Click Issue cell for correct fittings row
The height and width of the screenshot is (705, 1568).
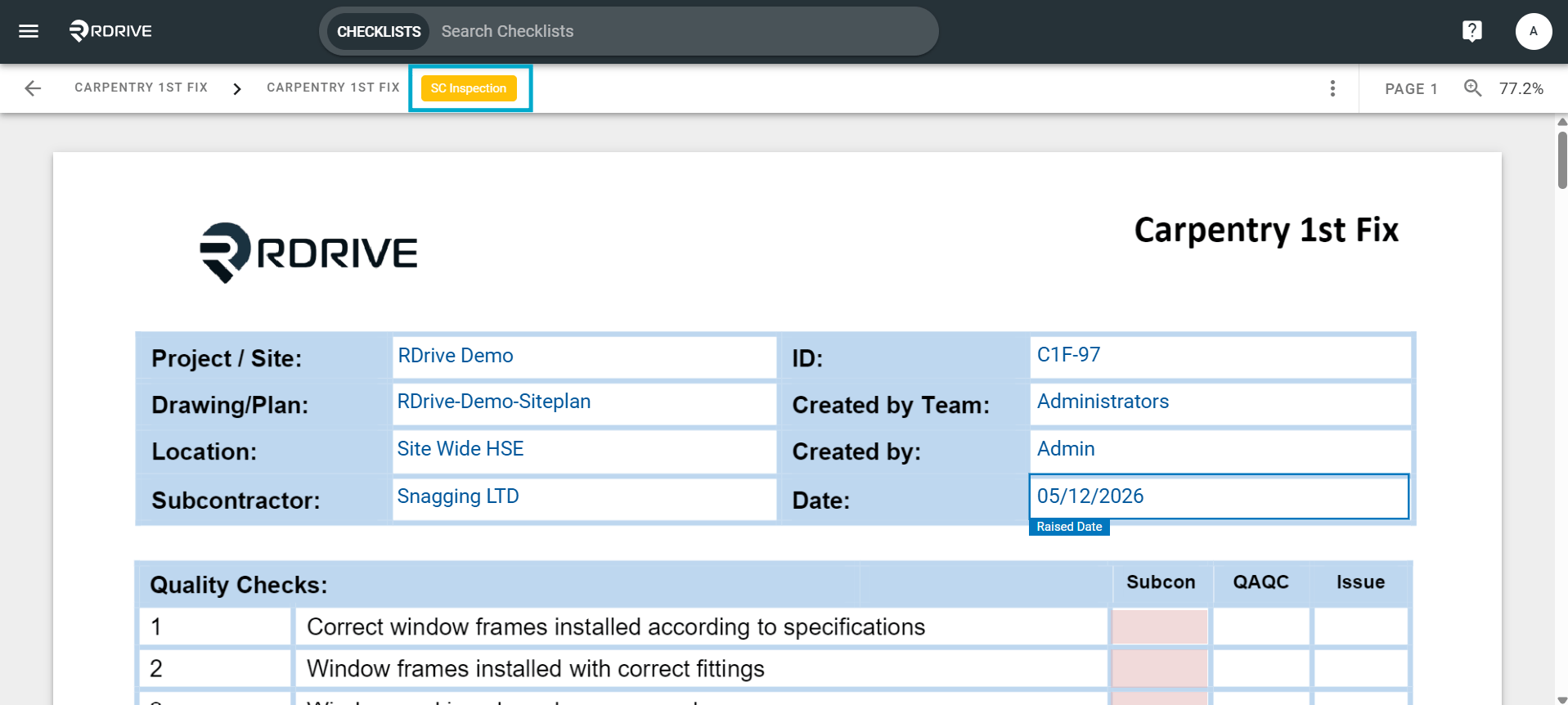tap(1360, 668)
